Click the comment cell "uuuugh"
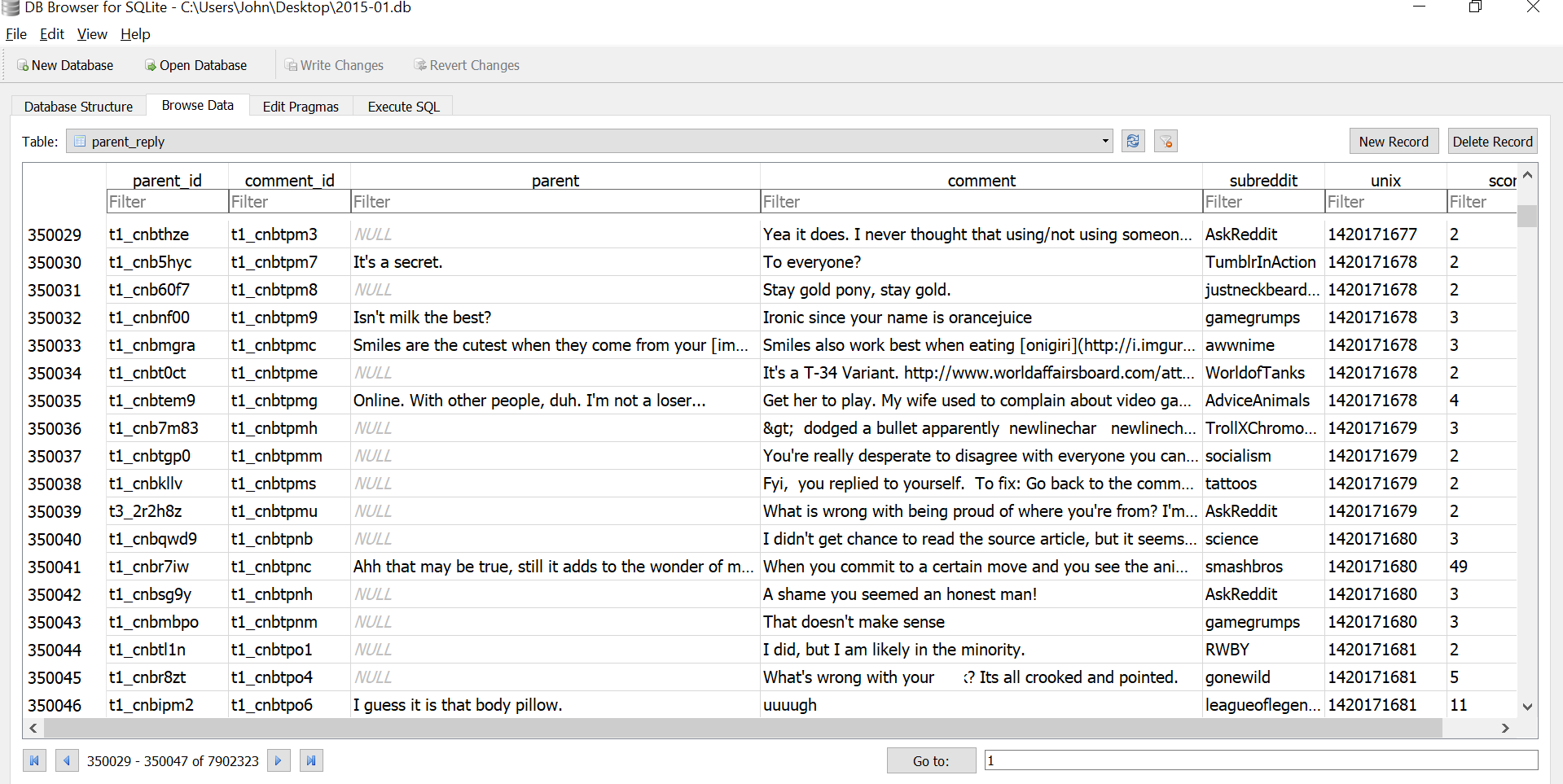 point(981,705)
